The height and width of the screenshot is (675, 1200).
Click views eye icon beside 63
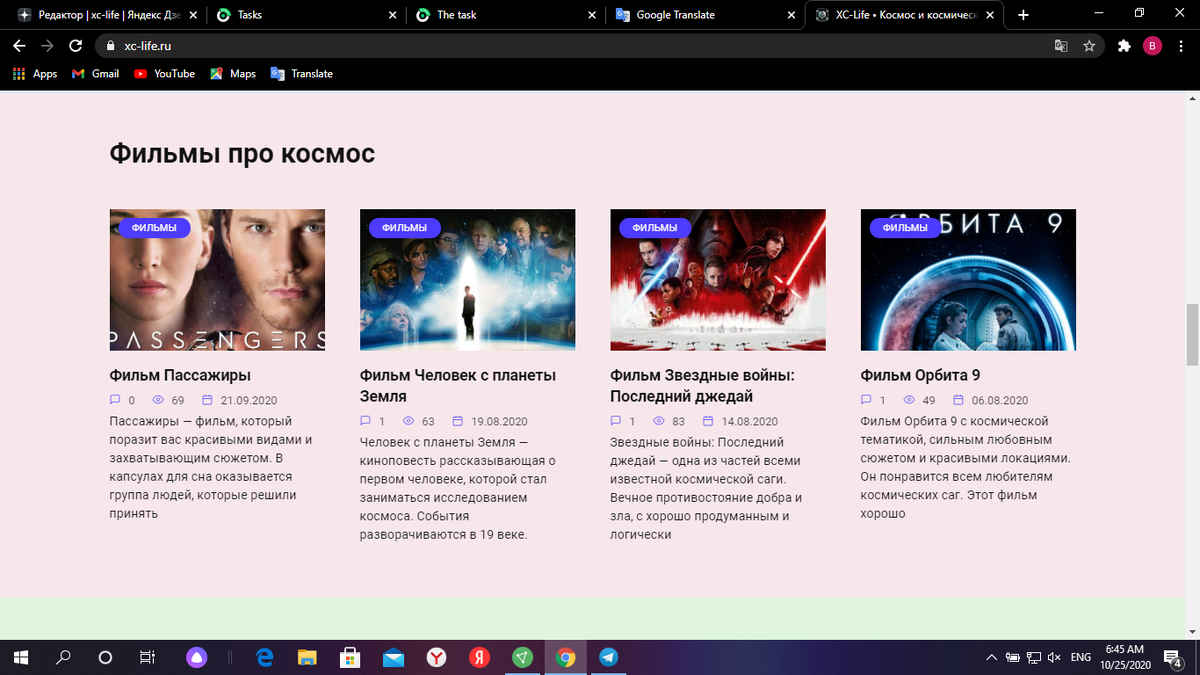pyautogui.click(x=408, y=421)
